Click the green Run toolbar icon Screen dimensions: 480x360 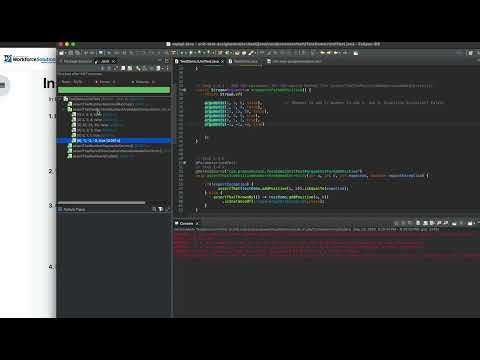(191, 53)
